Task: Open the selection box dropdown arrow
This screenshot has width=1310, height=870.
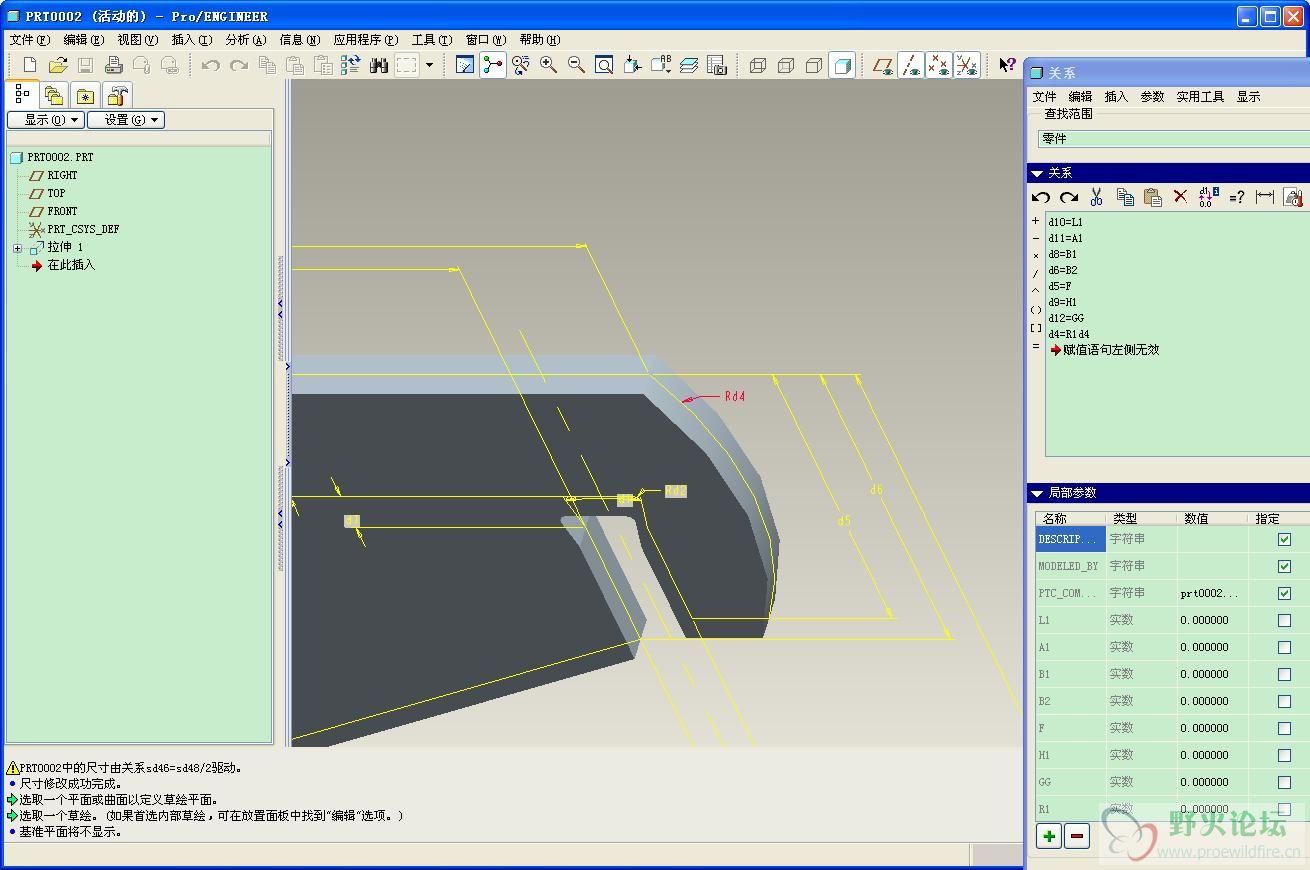Action: click(429, 65)
